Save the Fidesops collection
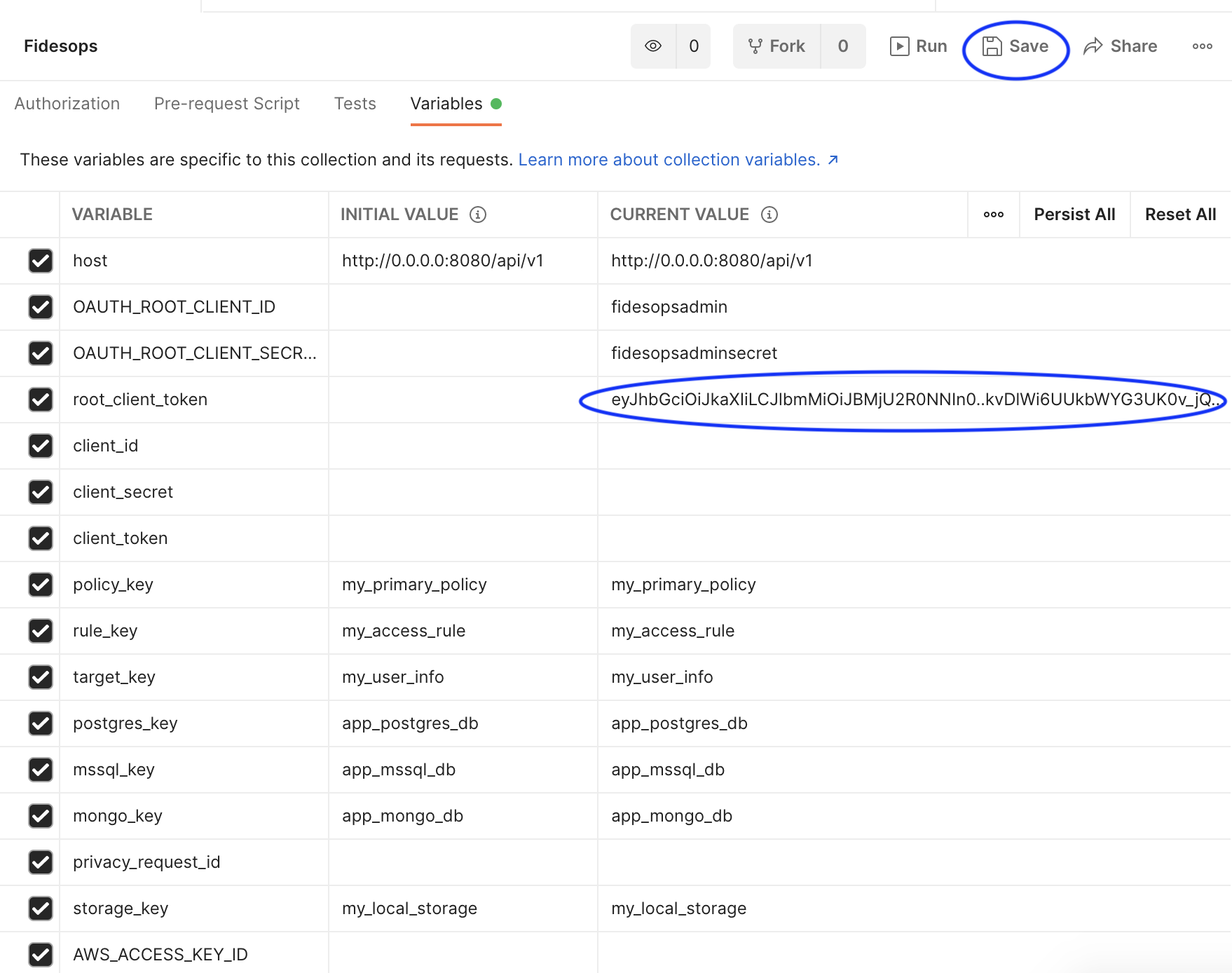Viewport: 1232px width, 973px height. pyautogui.click(x=1015, y=46)
